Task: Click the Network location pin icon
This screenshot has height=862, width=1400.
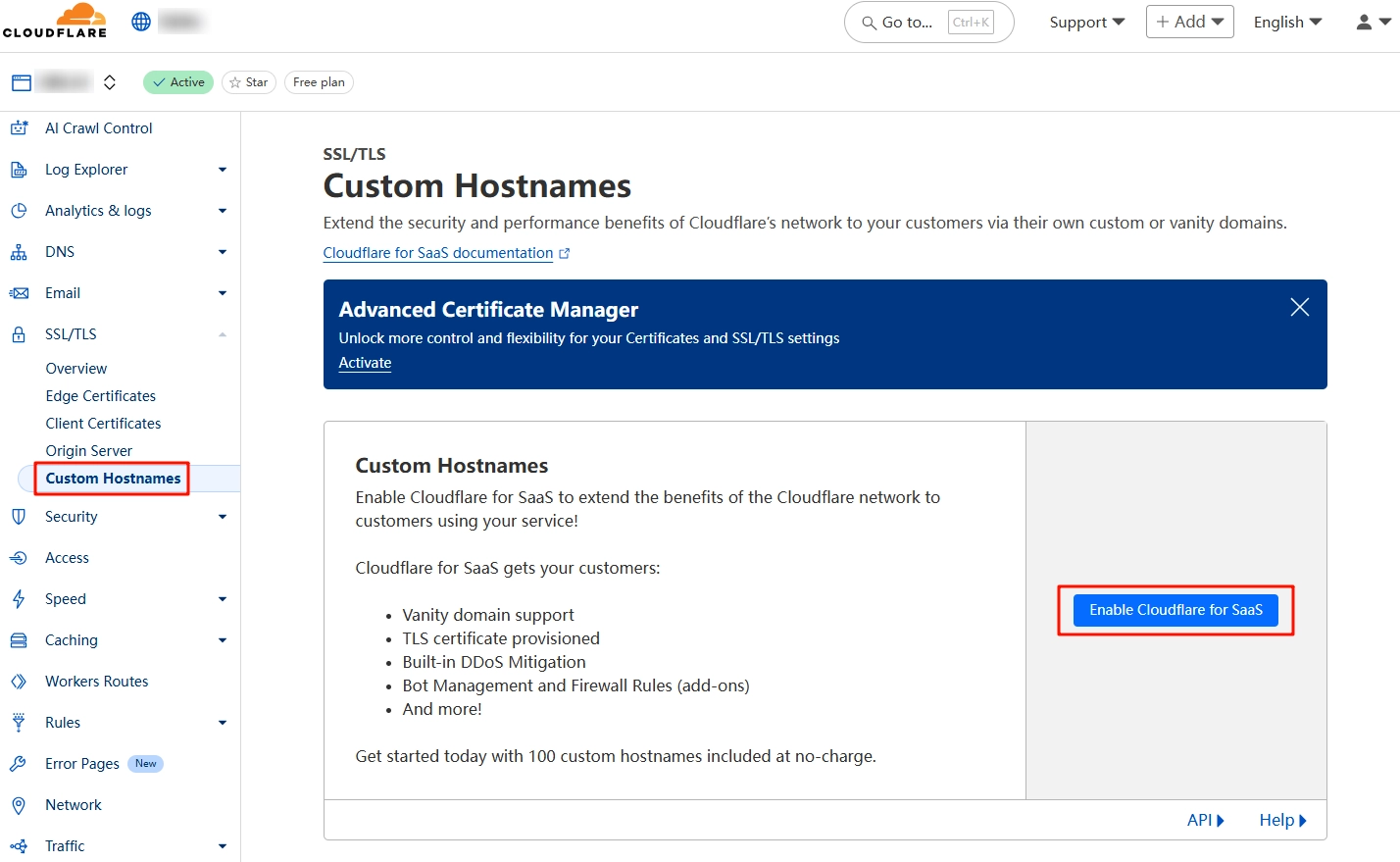Action: pyautogui.click(x=20, y=804)
